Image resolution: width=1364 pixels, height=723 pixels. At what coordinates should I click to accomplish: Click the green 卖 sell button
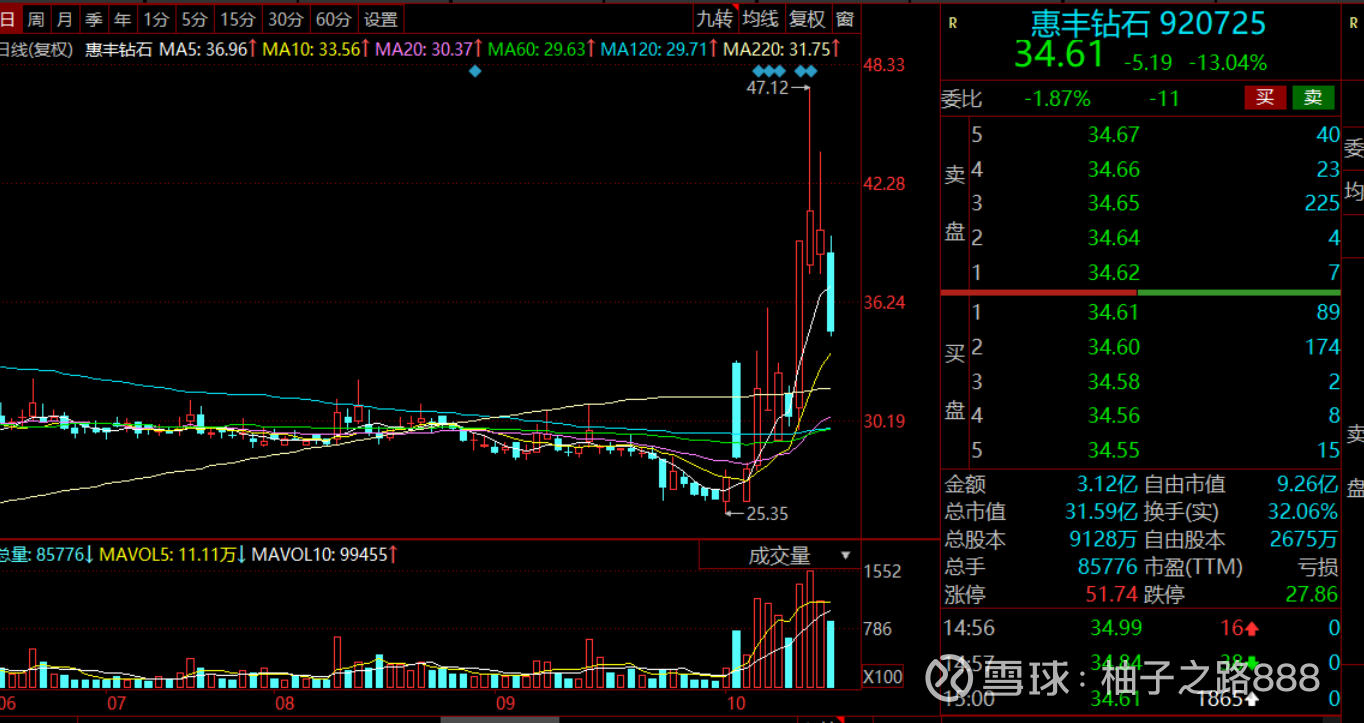coord(1313,97)
